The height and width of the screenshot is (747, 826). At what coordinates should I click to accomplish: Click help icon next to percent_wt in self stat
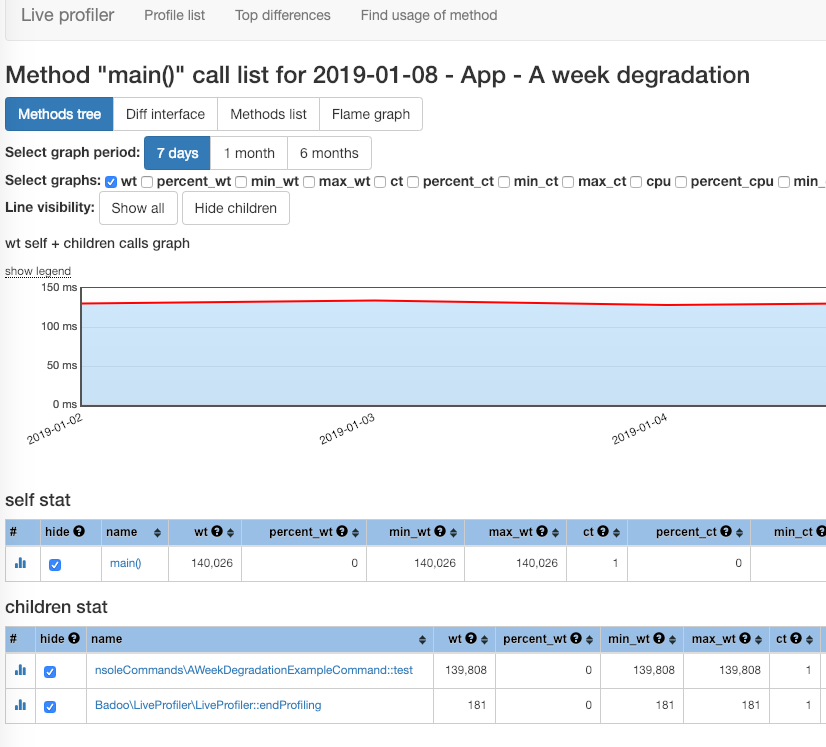(x=342, y=532)
